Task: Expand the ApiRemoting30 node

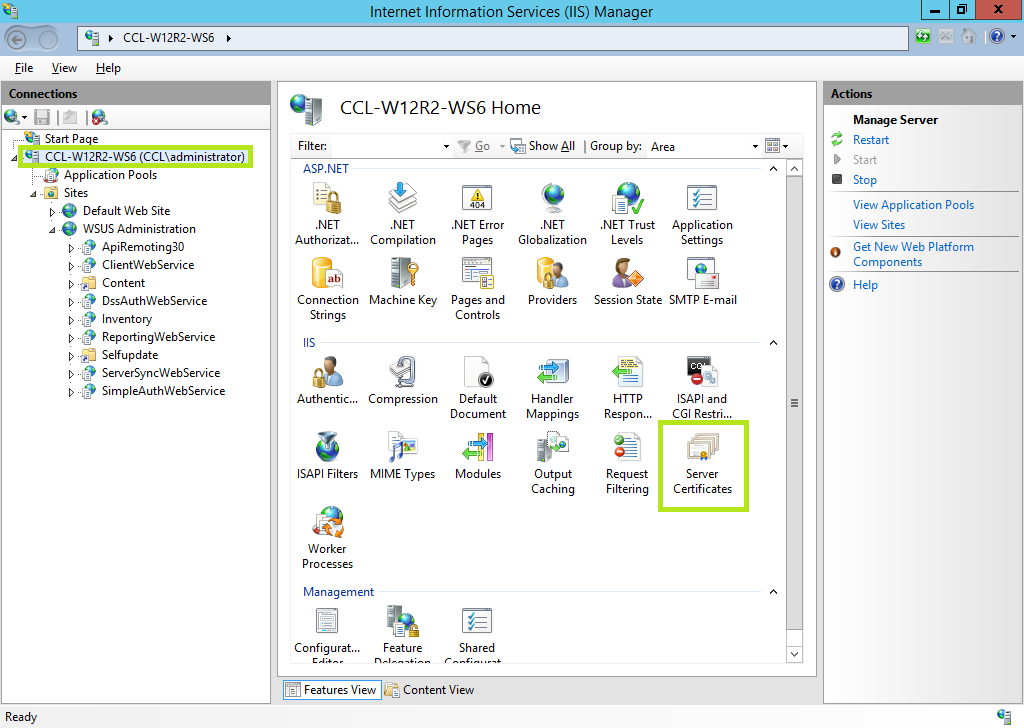Action: coord(71,248)
